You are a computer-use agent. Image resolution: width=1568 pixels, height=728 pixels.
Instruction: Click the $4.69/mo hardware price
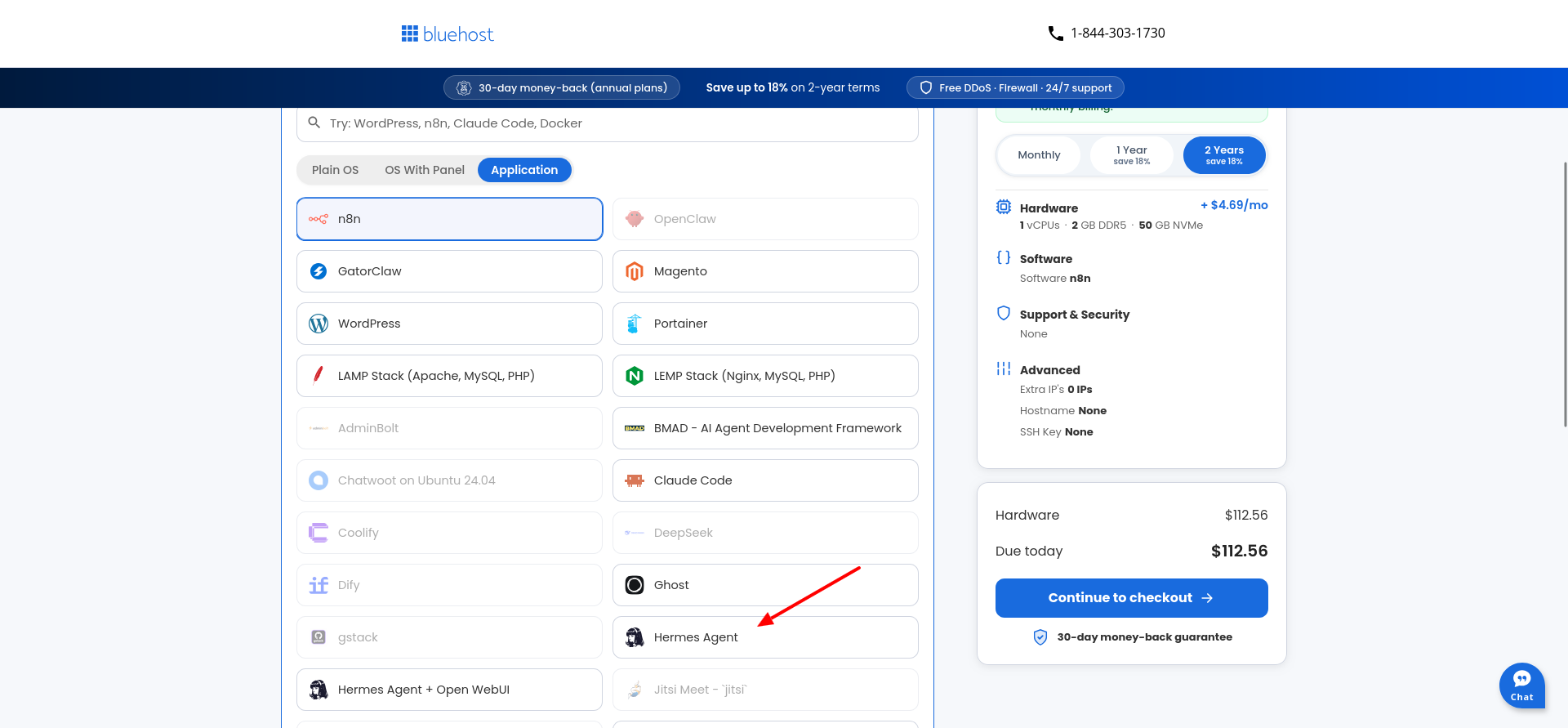click(x=1234, y=205)
